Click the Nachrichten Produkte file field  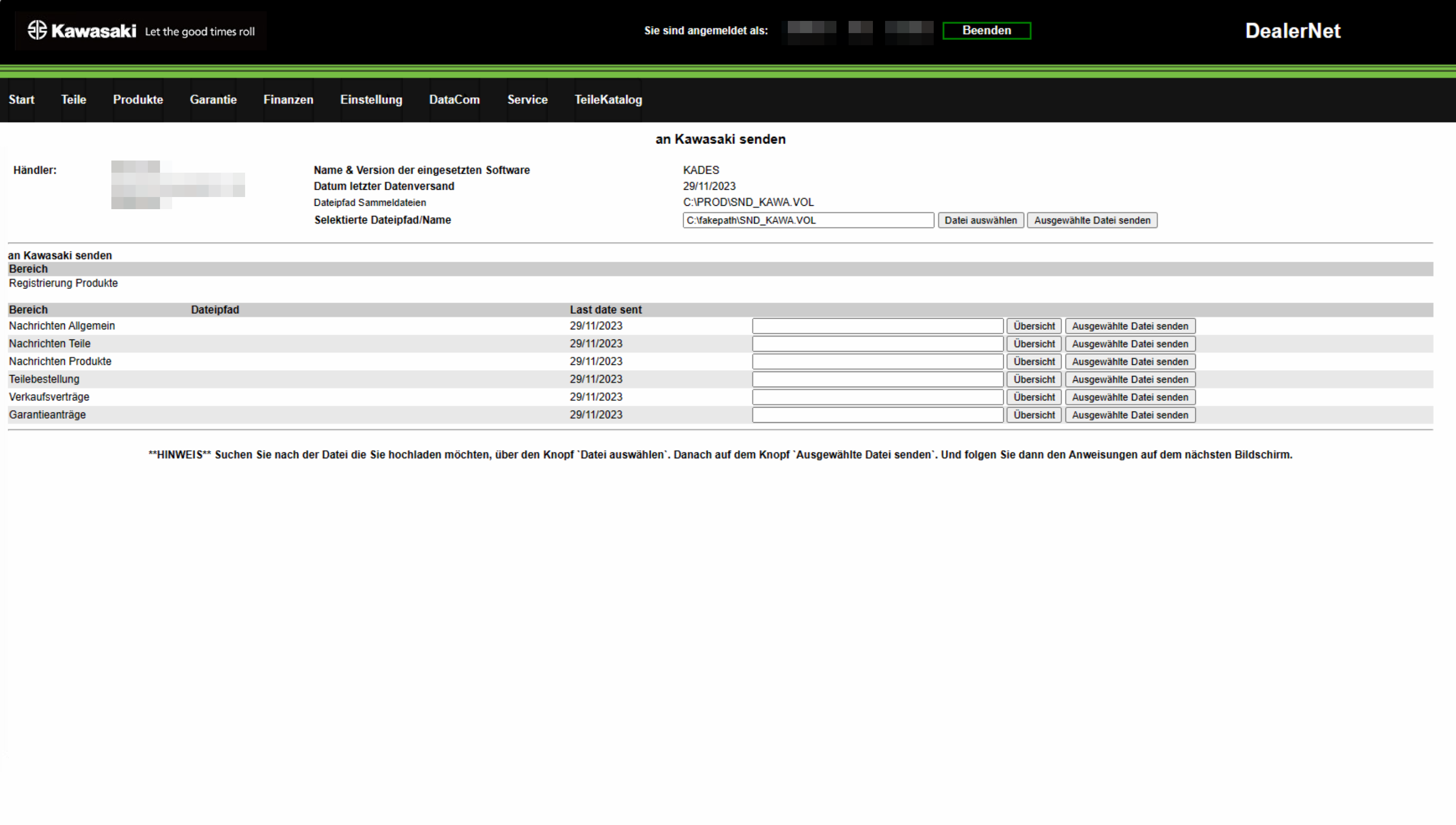pos(877,361)
